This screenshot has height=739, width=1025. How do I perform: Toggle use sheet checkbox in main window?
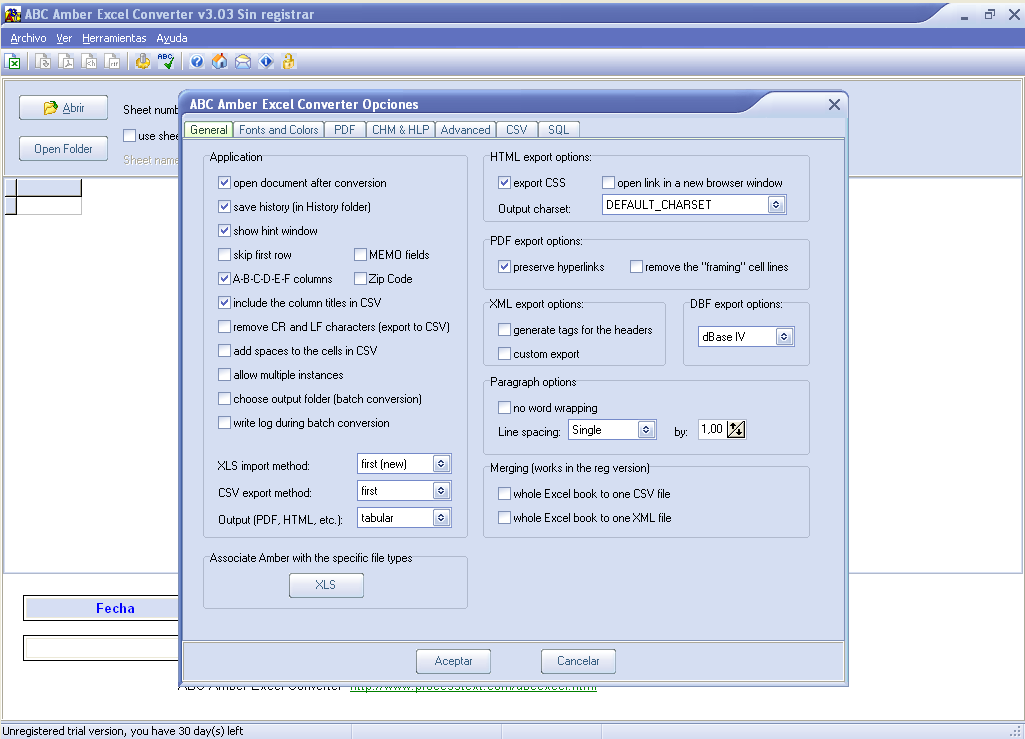[129, 135]
